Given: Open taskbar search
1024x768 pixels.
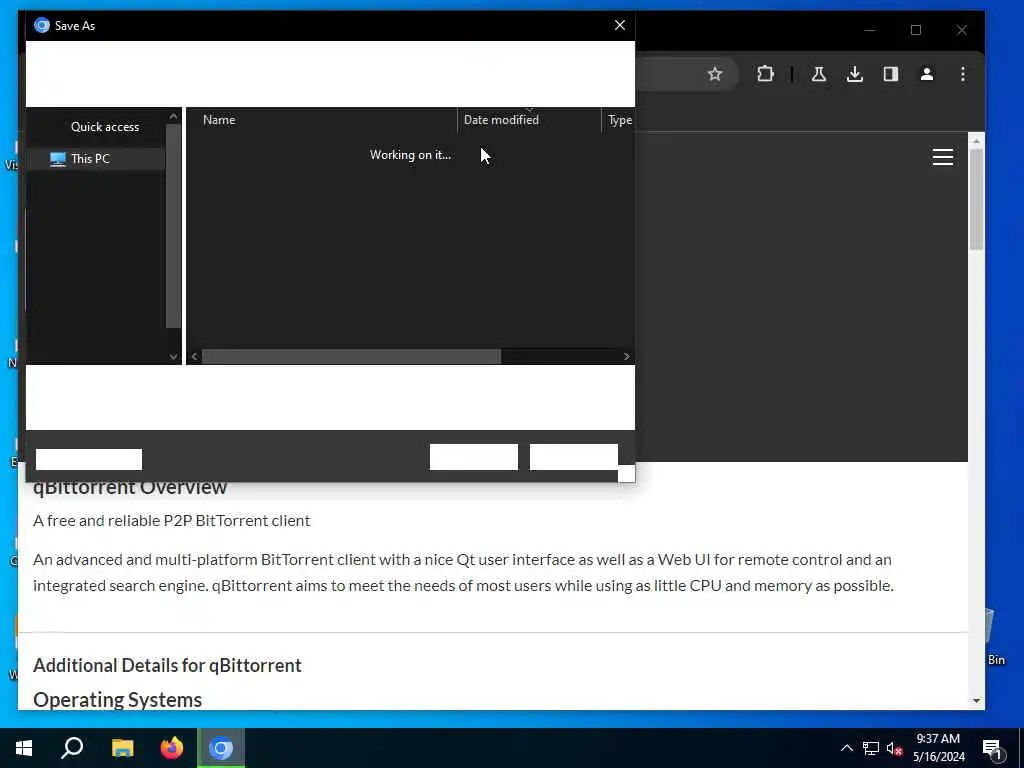Looking at the screenshot, I should coord(72,748).
